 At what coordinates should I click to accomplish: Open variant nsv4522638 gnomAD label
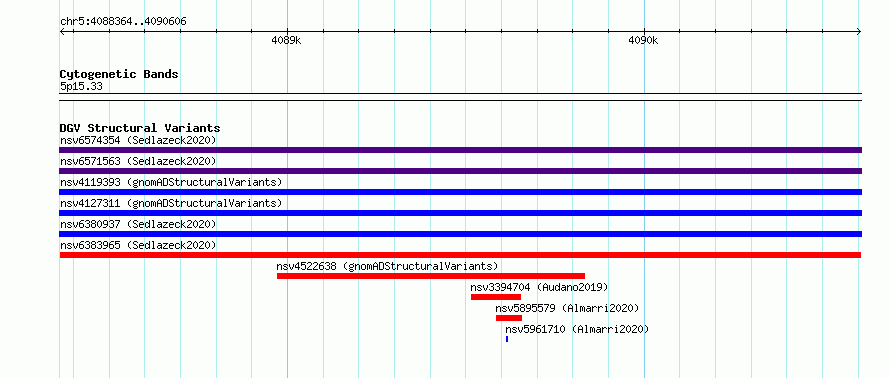[x=387, y=266]
